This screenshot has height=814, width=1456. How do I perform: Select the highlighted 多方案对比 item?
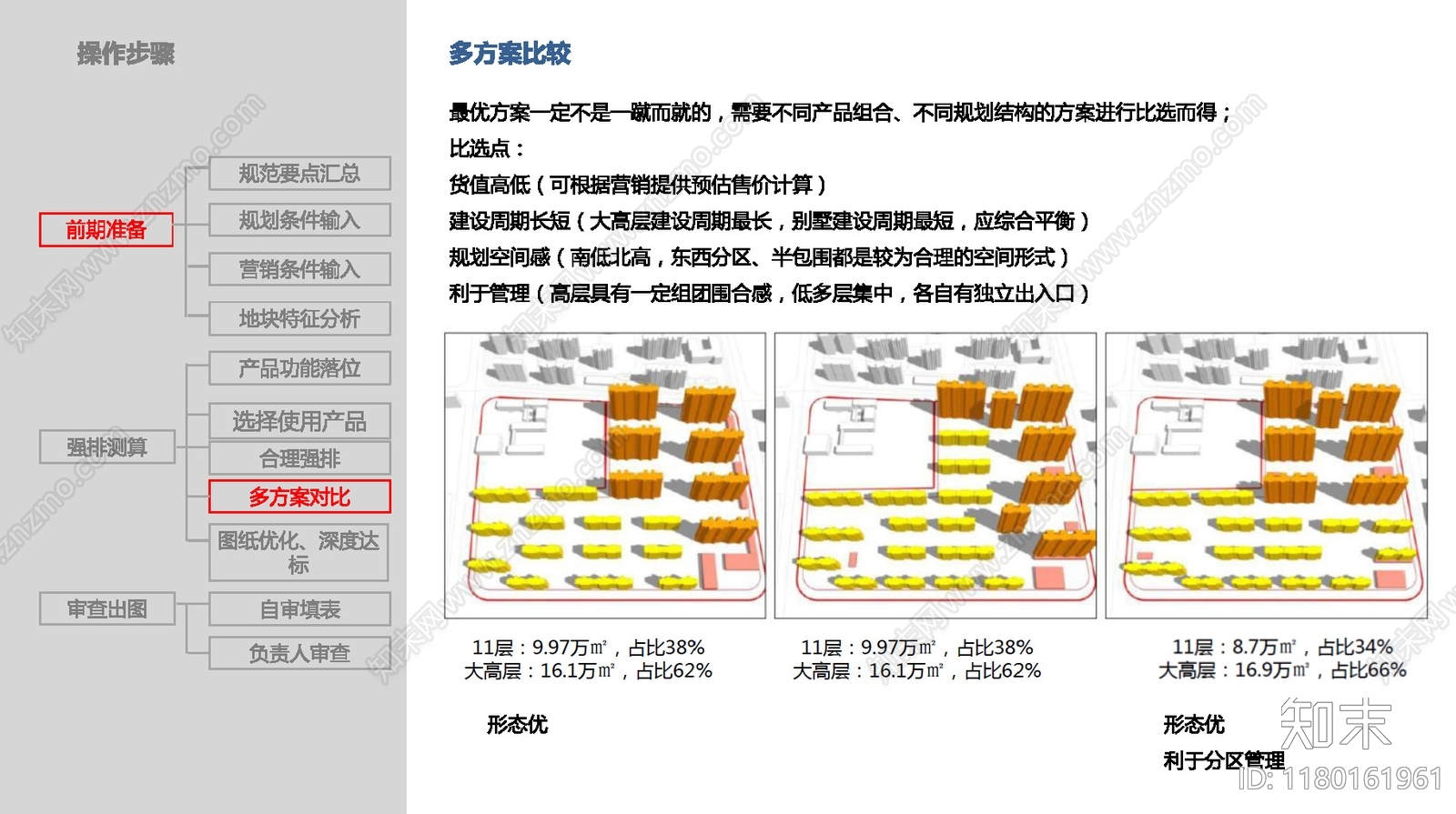[x=299, y=497]
